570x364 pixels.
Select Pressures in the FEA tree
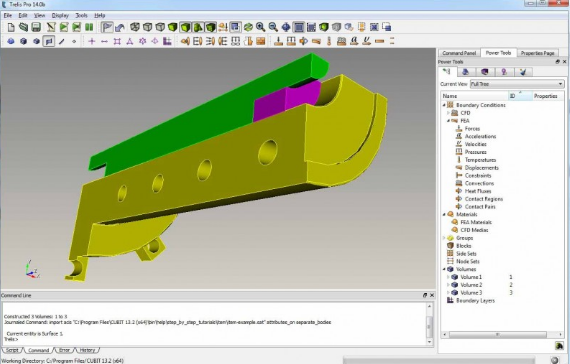475,152
